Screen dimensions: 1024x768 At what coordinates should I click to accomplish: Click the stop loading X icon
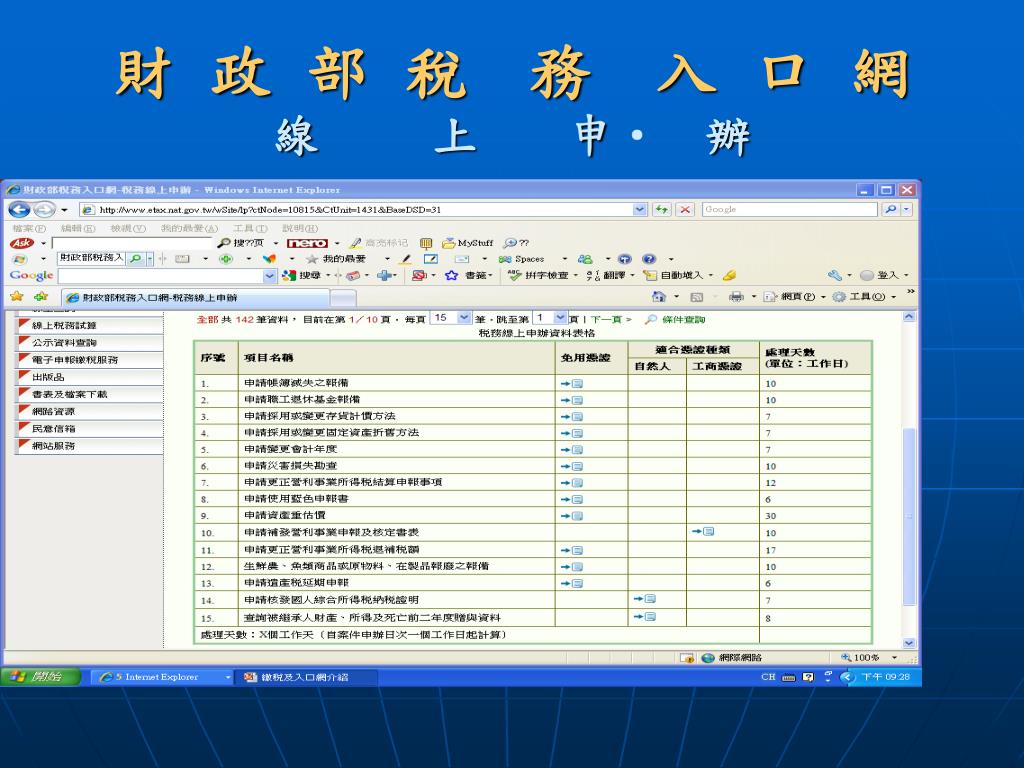coord(684,210)
